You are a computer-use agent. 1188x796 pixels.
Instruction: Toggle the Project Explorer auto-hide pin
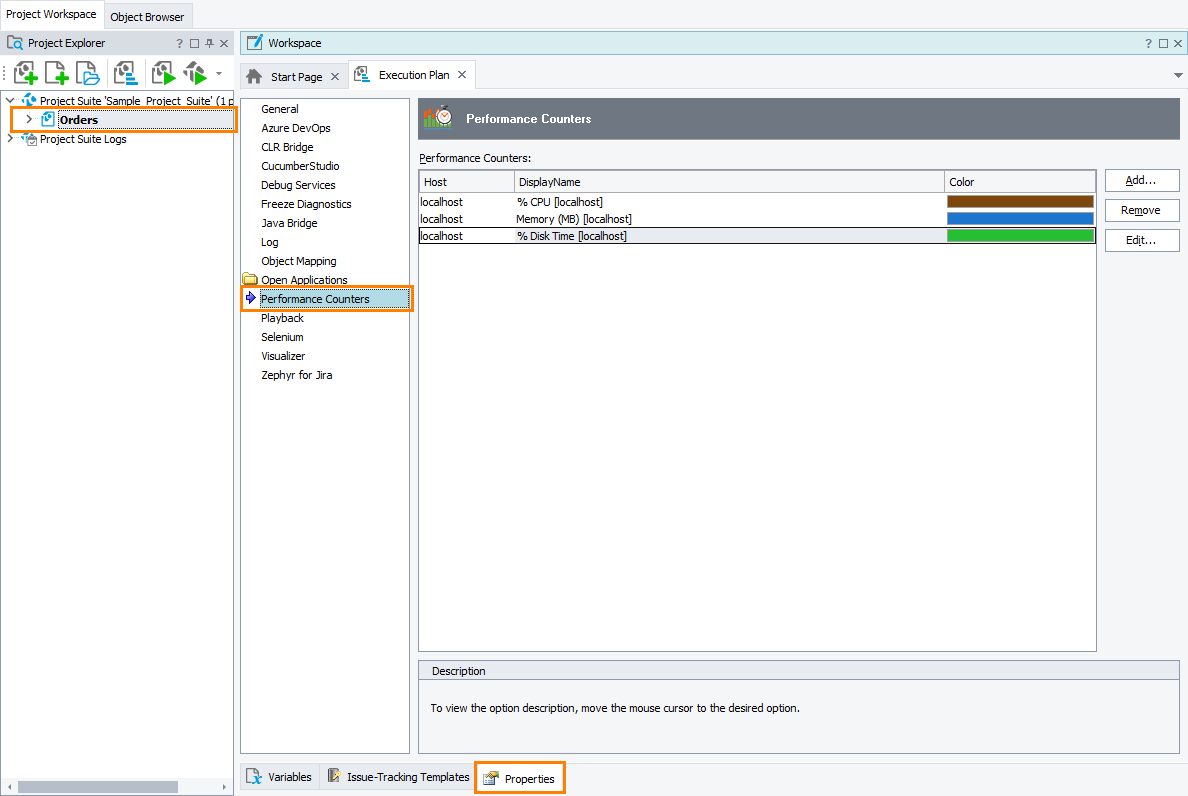tap(209, 44)
